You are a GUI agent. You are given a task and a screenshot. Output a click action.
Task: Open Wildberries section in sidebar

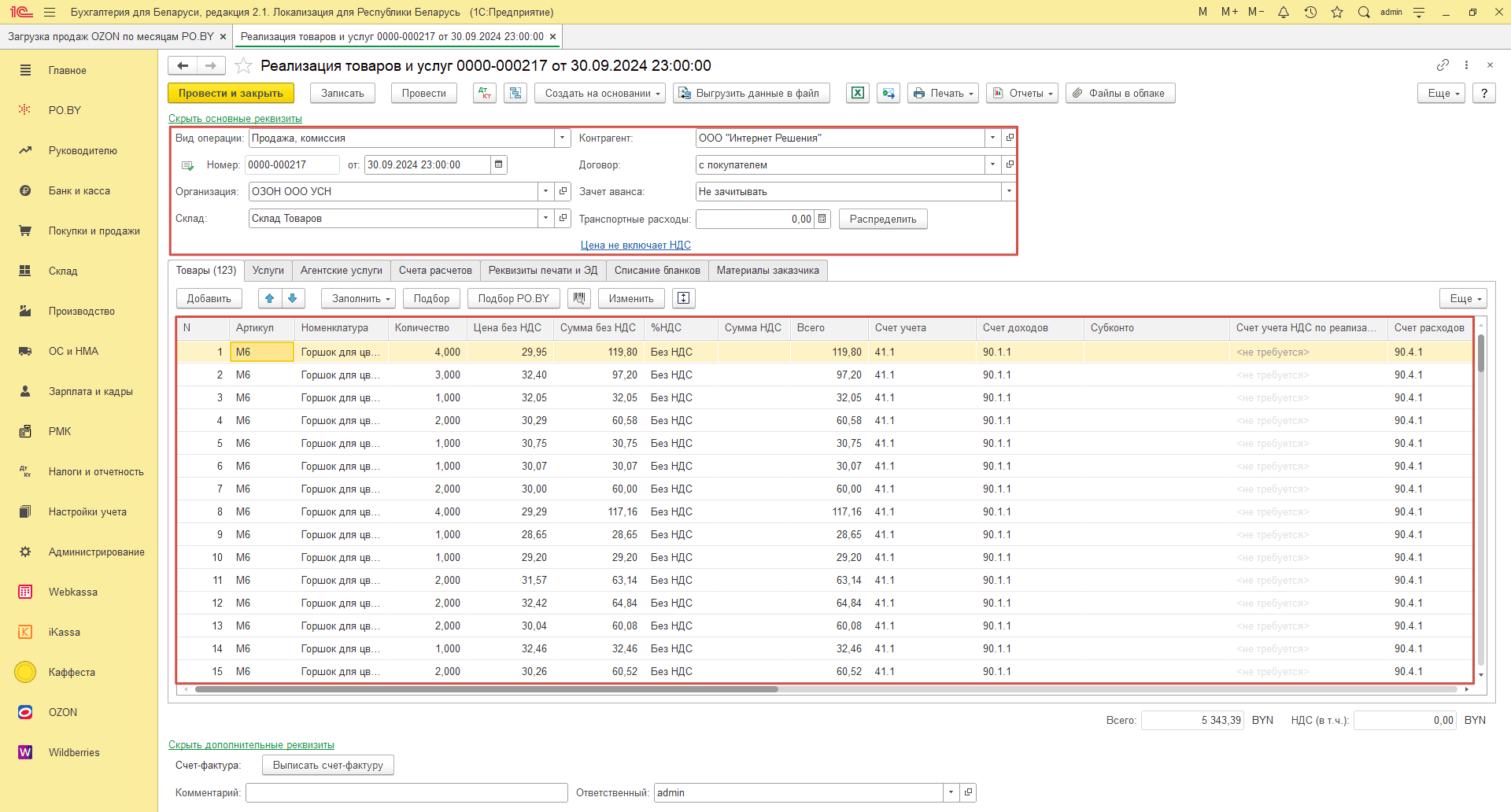(79, 752)
